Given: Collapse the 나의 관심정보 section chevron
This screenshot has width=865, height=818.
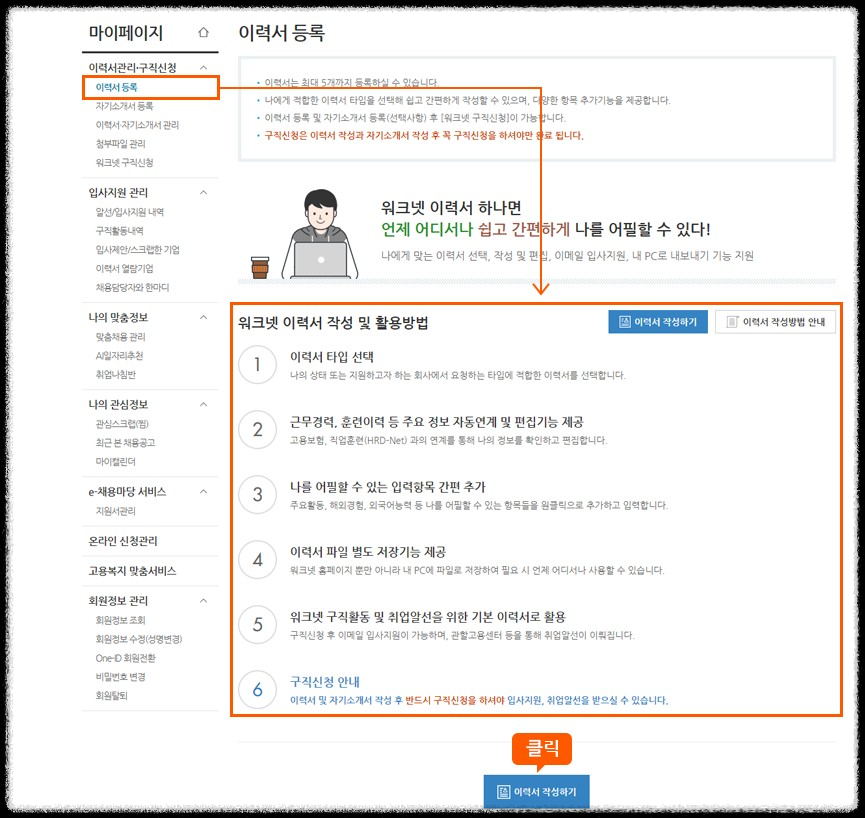Looking at the screenshot, I should [x=204, y=404].
